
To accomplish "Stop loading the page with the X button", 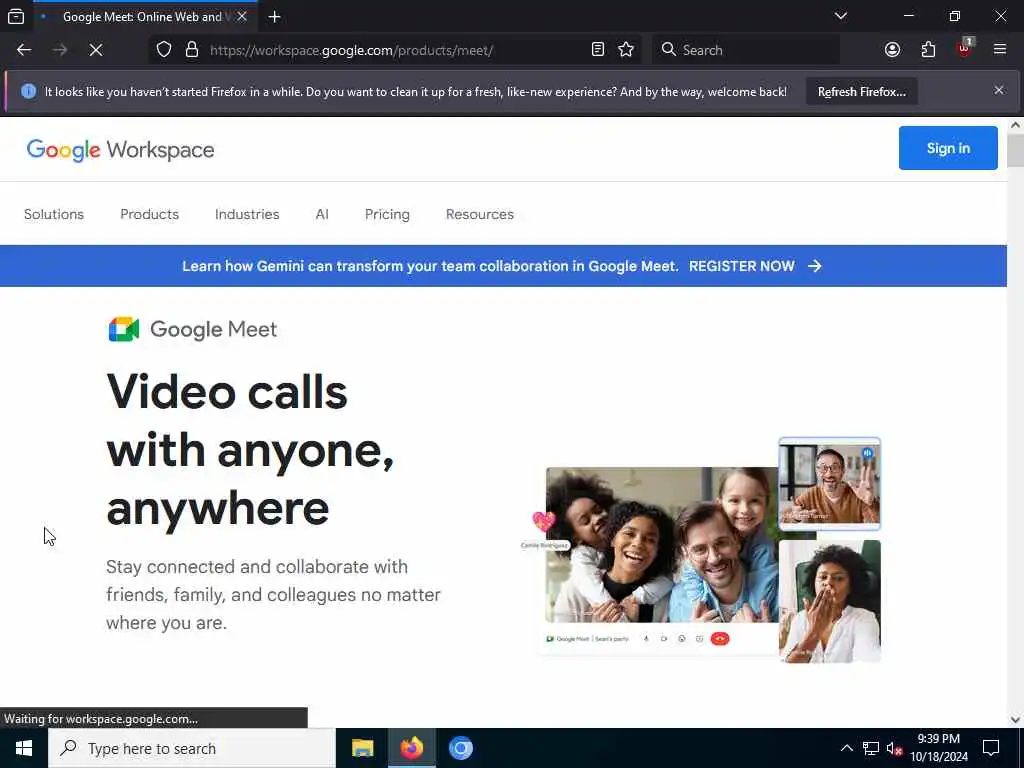I will (96, 50).
